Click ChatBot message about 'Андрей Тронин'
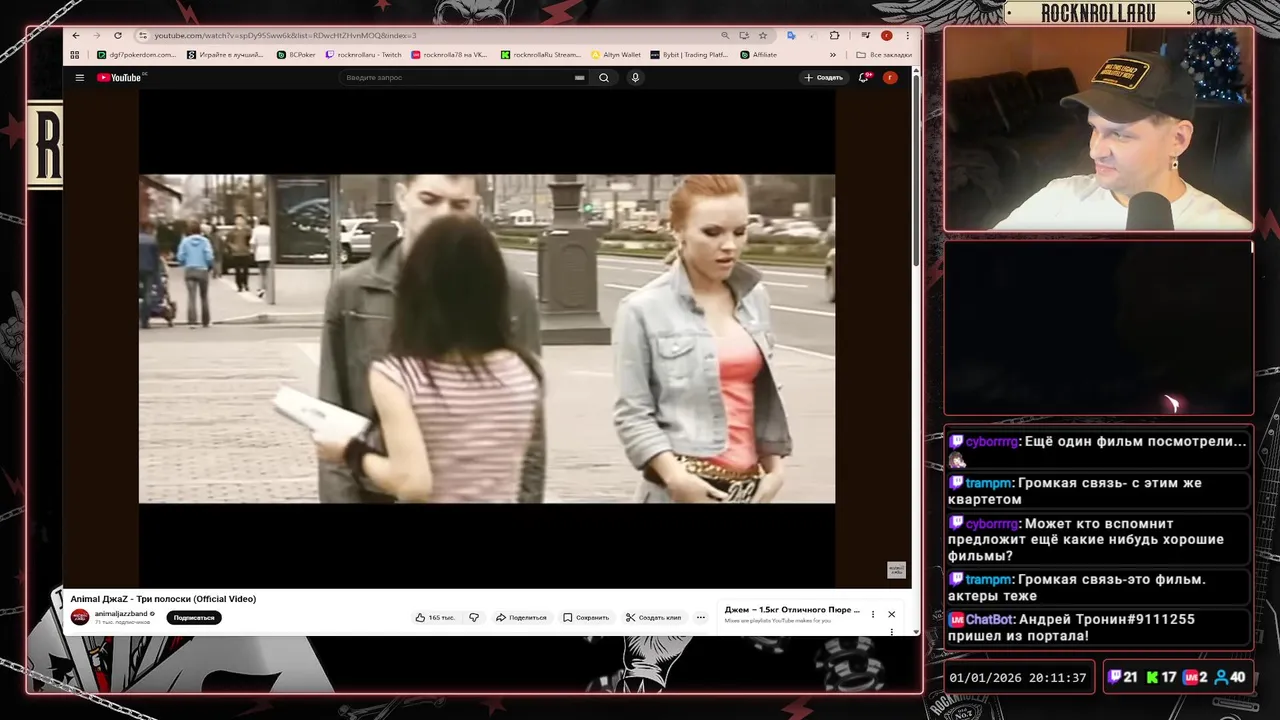The width and height of the screenshot is (1280, 720). 1099,627
